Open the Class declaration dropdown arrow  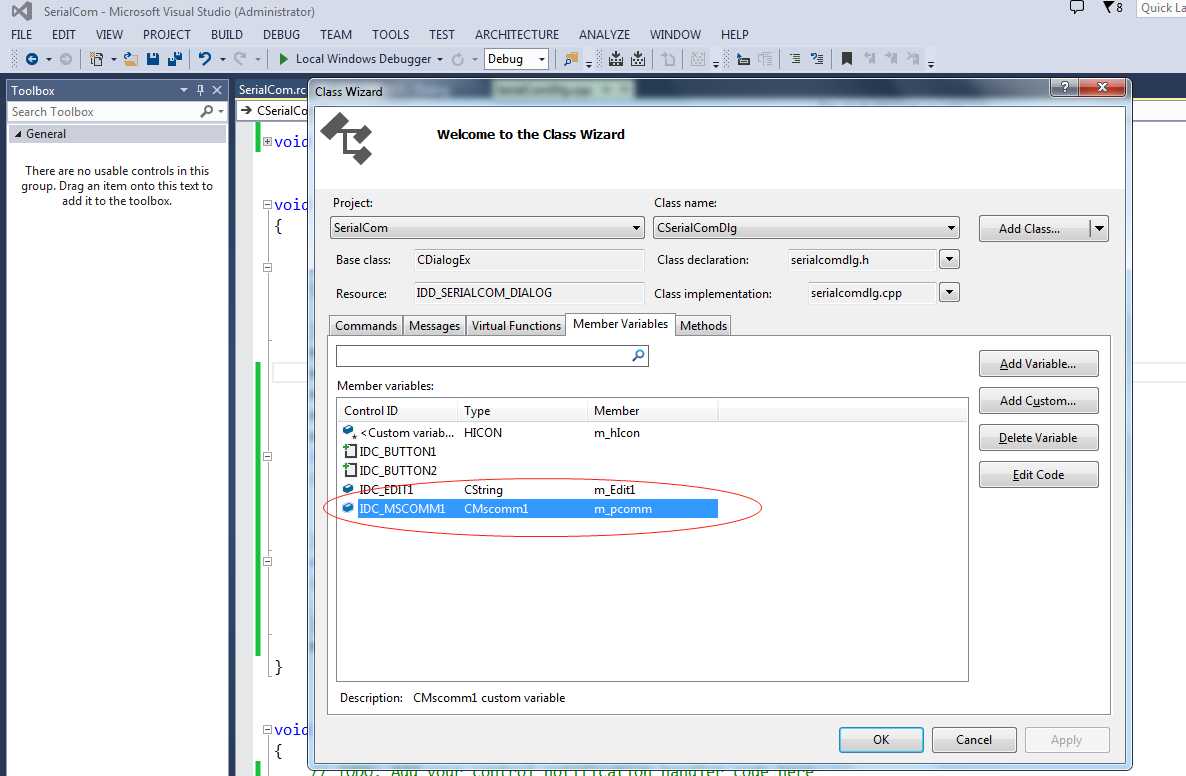(x=949, y=259)
